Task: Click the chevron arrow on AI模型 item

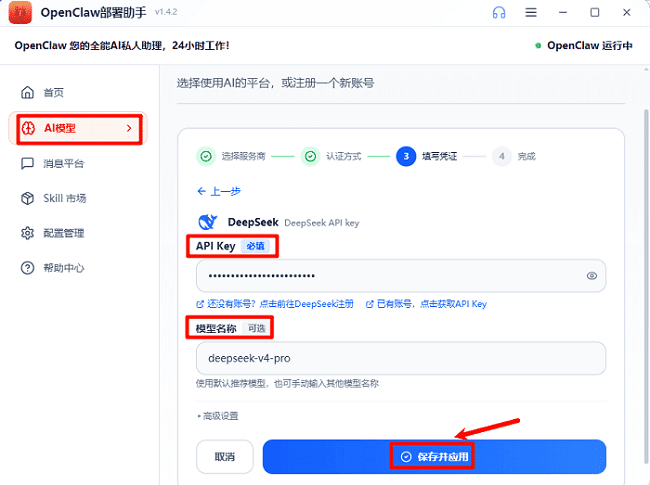Action: point(129,129)
